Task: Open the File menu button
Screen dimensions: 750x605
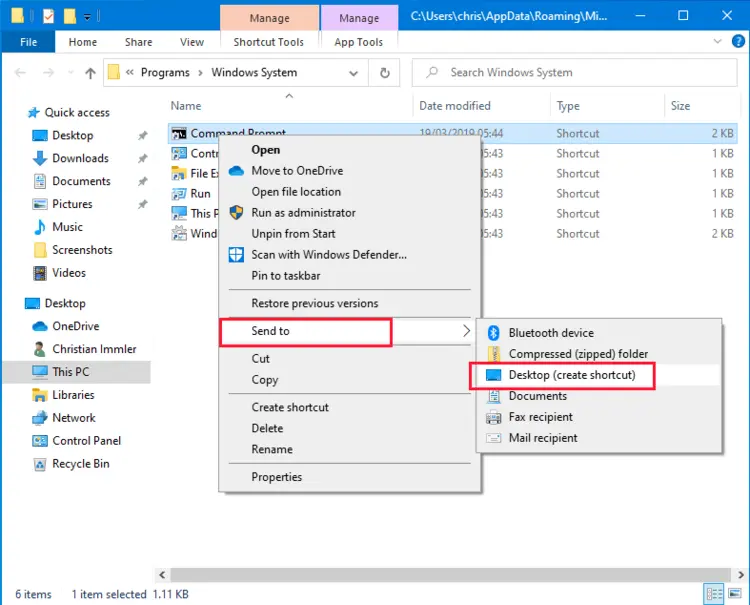Action: [28, 42]
